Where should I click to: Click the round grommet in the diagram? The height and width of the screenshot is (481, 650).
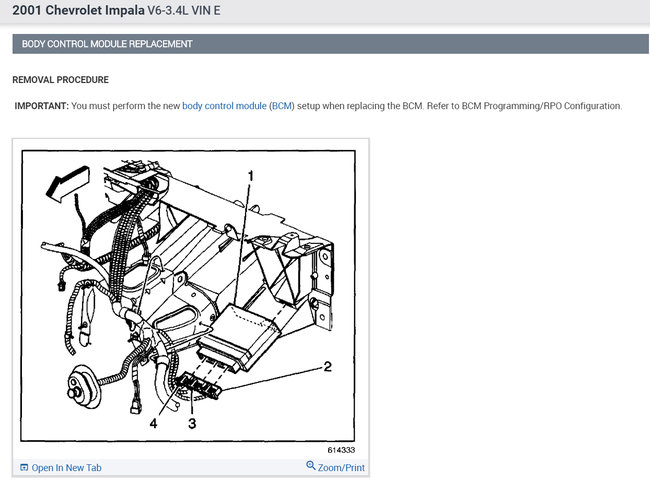point(84,386)
